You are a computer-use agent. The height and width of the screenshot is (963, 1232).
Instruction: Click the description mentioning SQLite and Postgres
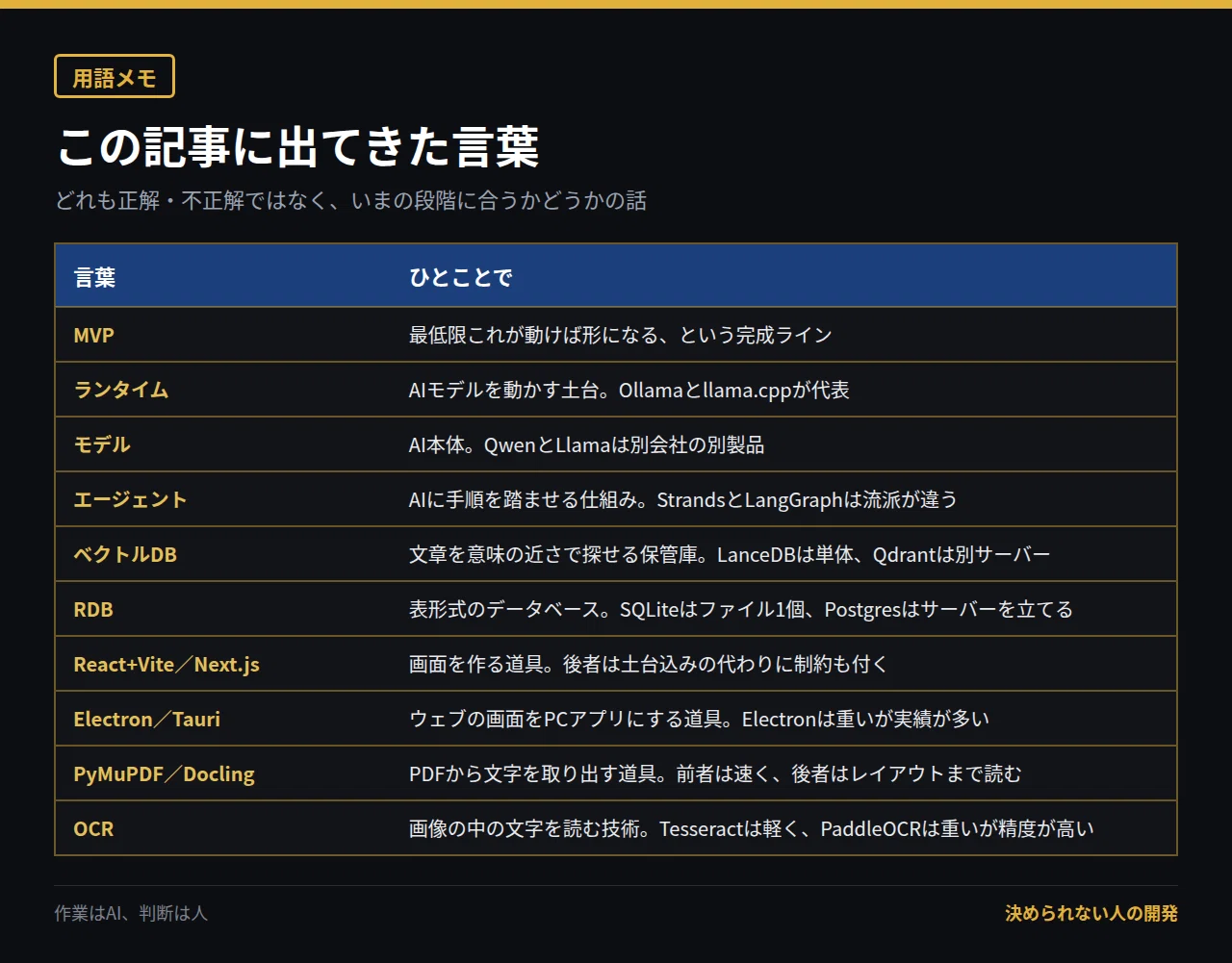coord(741,609)
